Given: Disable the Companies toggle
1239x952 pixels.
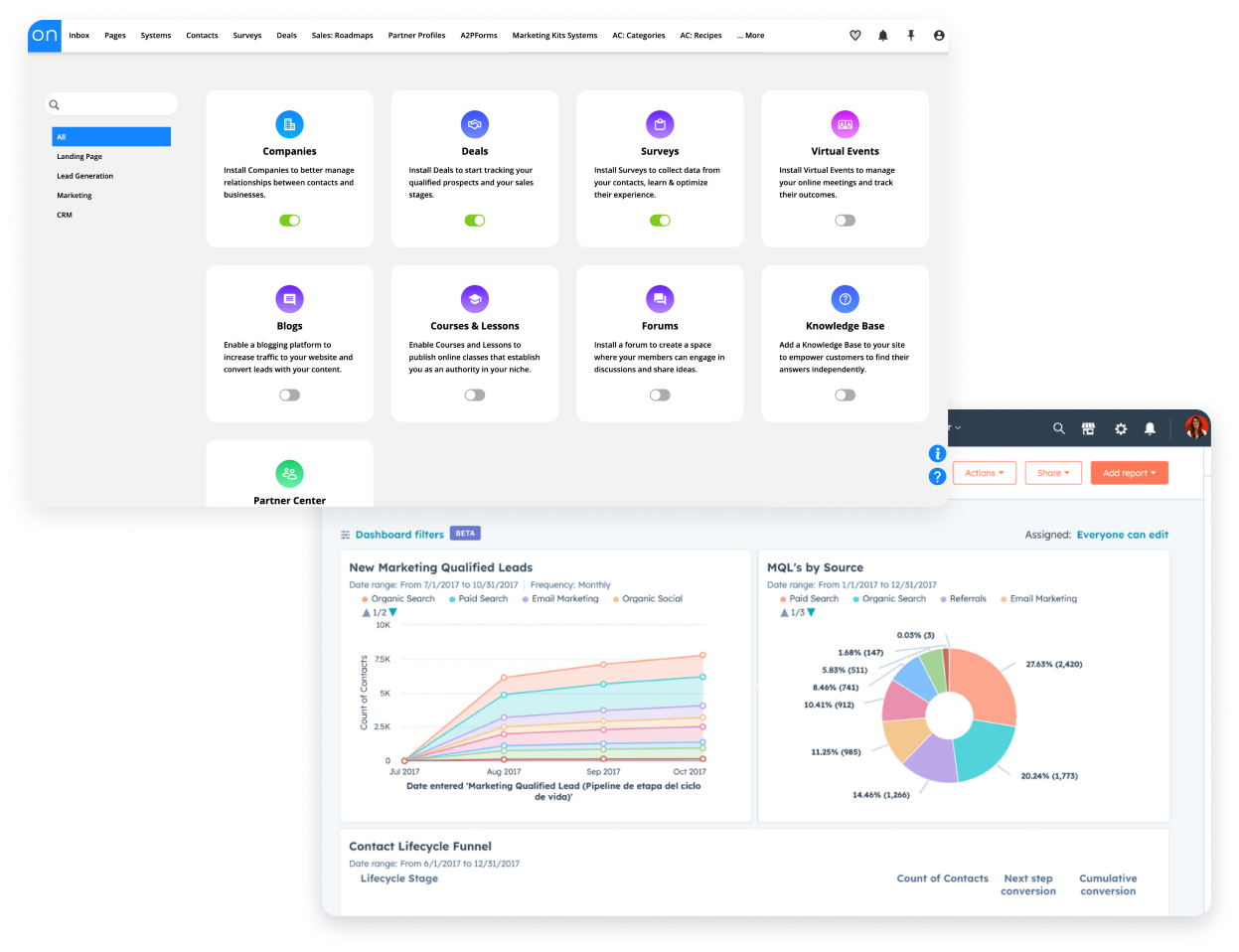Looking at the screenshot, I should point(289,220).
